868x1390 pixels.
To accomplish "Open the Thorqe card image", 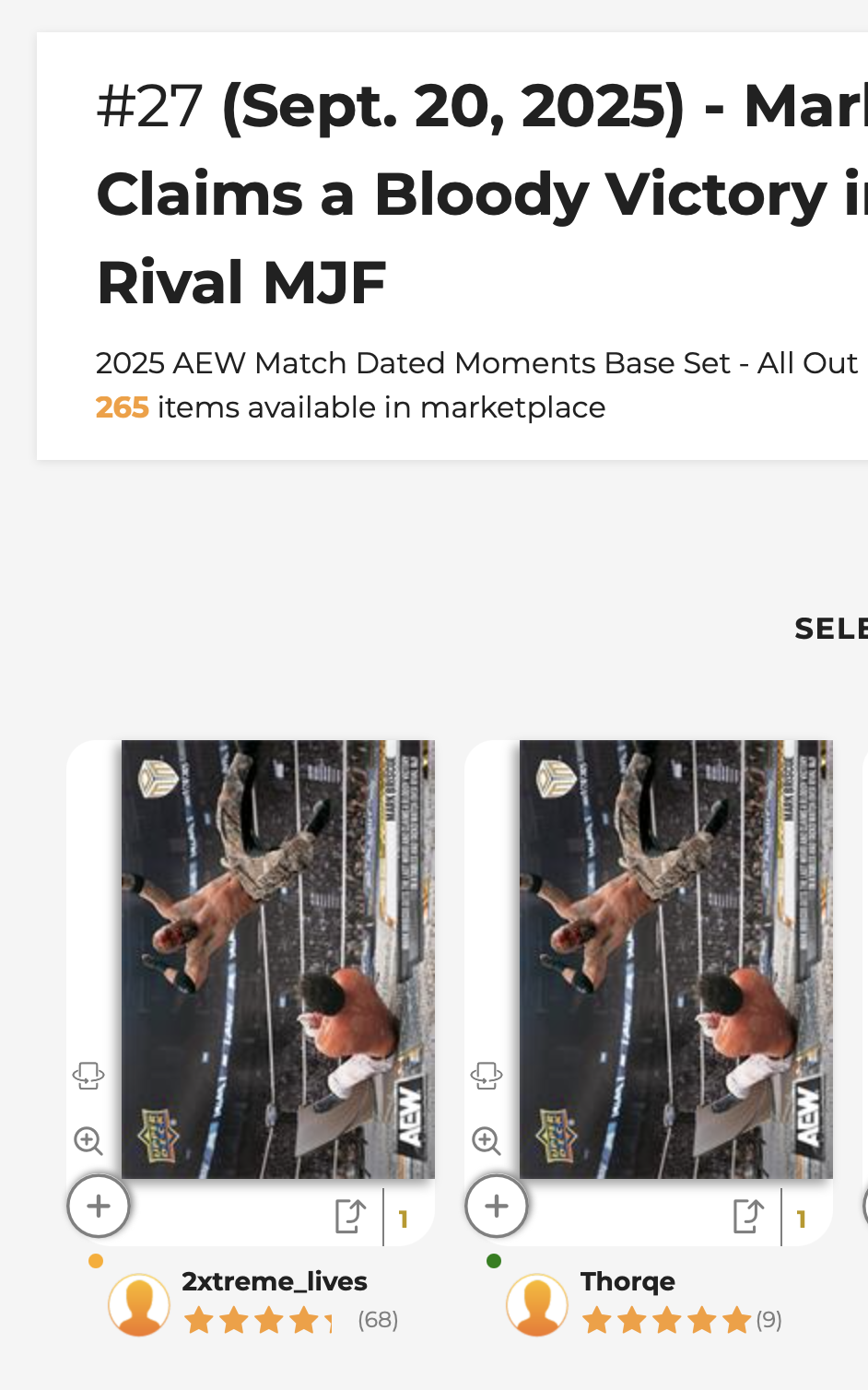I will coord(675,959).
